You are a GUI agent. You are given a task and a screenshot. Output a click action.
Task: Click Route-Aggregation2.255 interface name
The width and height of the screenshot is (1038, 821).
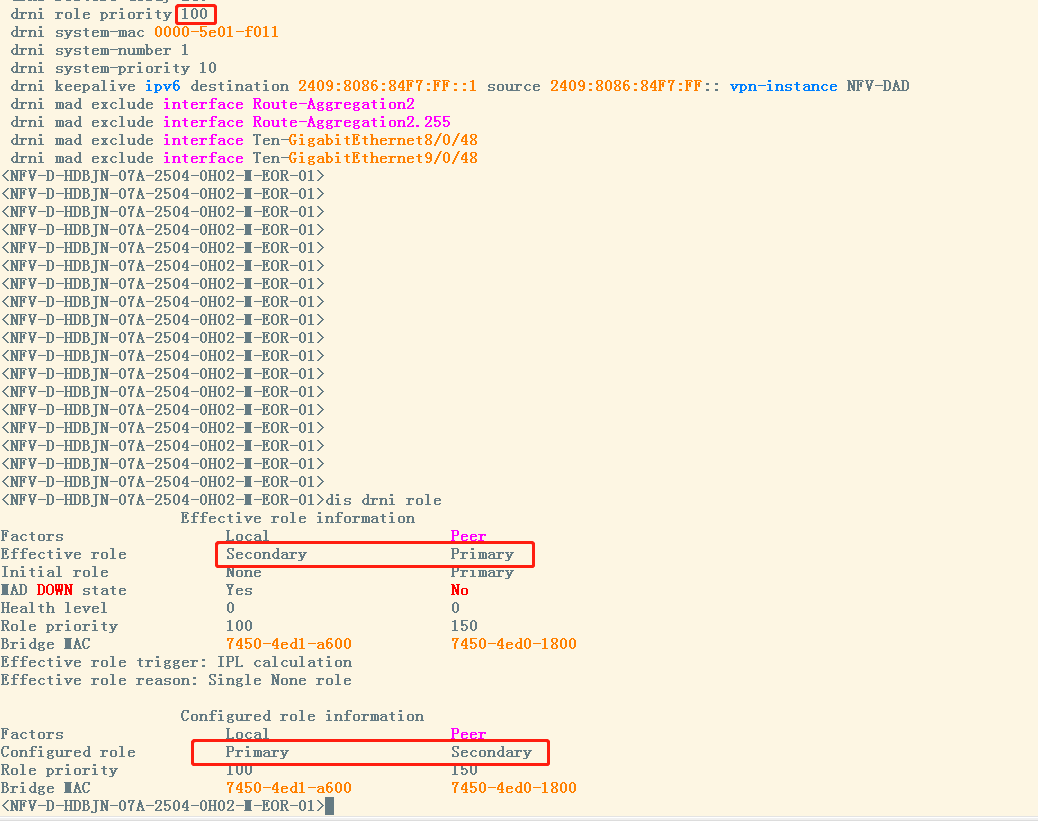pyautogui.click(x=352, y=122)
